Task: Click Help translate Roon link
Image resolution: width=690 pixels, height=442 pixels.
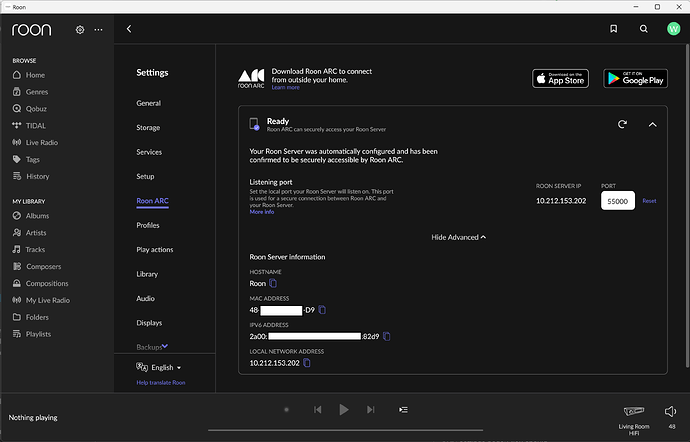Action: coord(161,383)
